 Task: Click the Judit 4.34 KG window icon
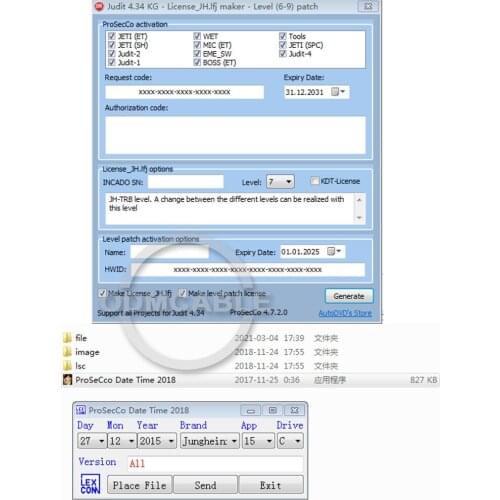point(99,6)
